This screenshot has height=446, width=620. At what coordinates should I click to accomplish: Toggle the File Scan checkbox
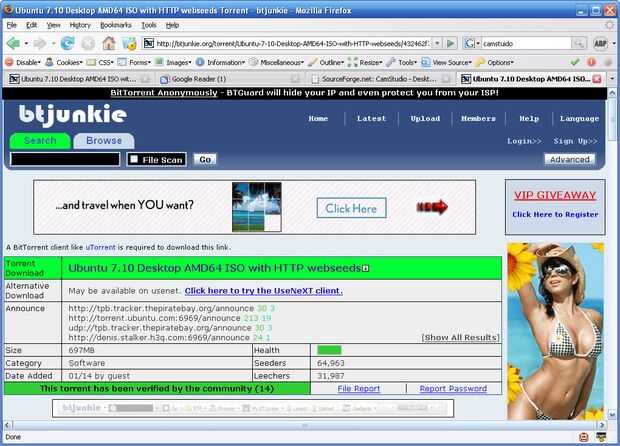point(134,159)
